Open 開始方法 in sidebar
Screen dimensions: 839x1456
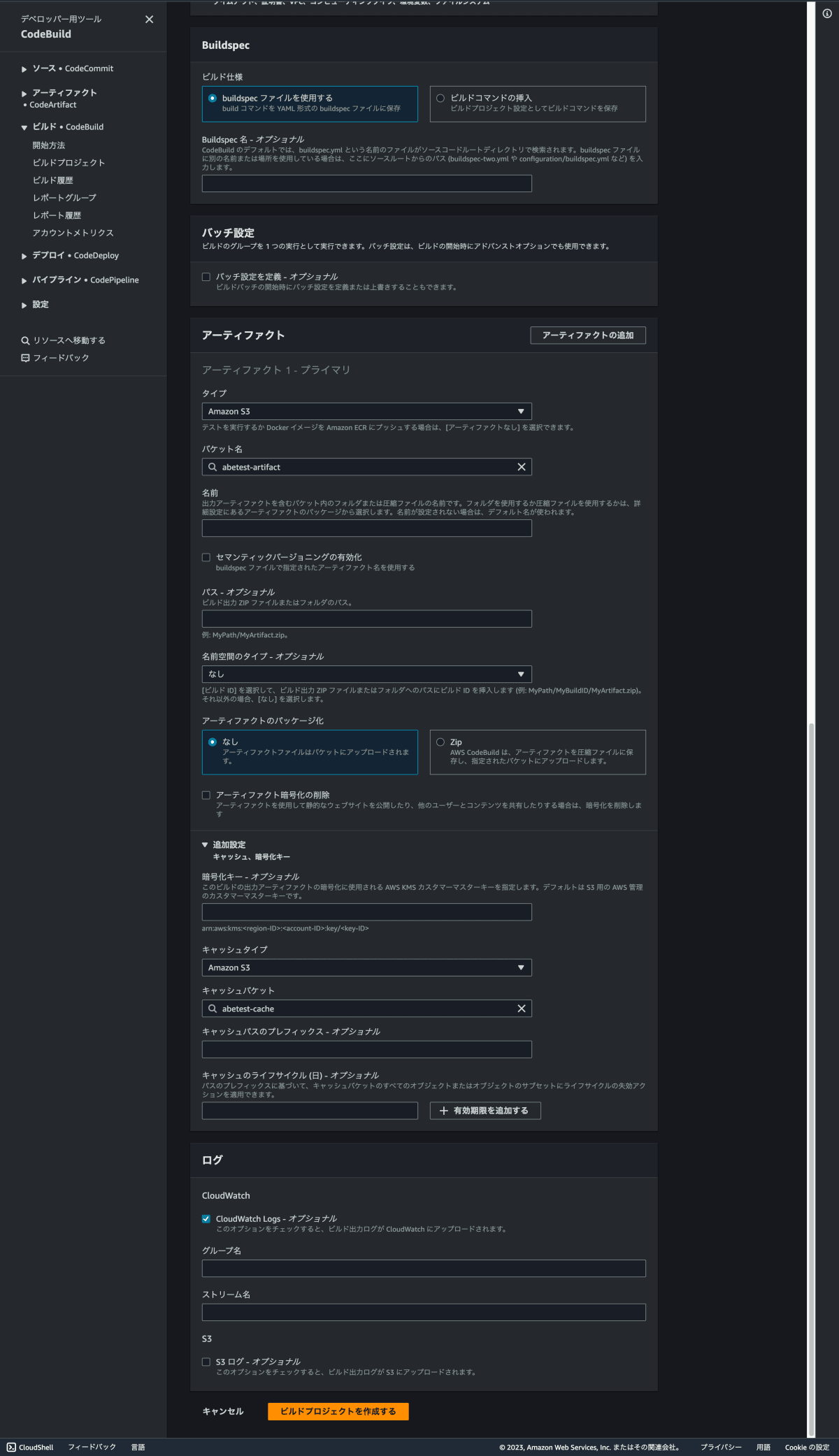pos(49,145)
